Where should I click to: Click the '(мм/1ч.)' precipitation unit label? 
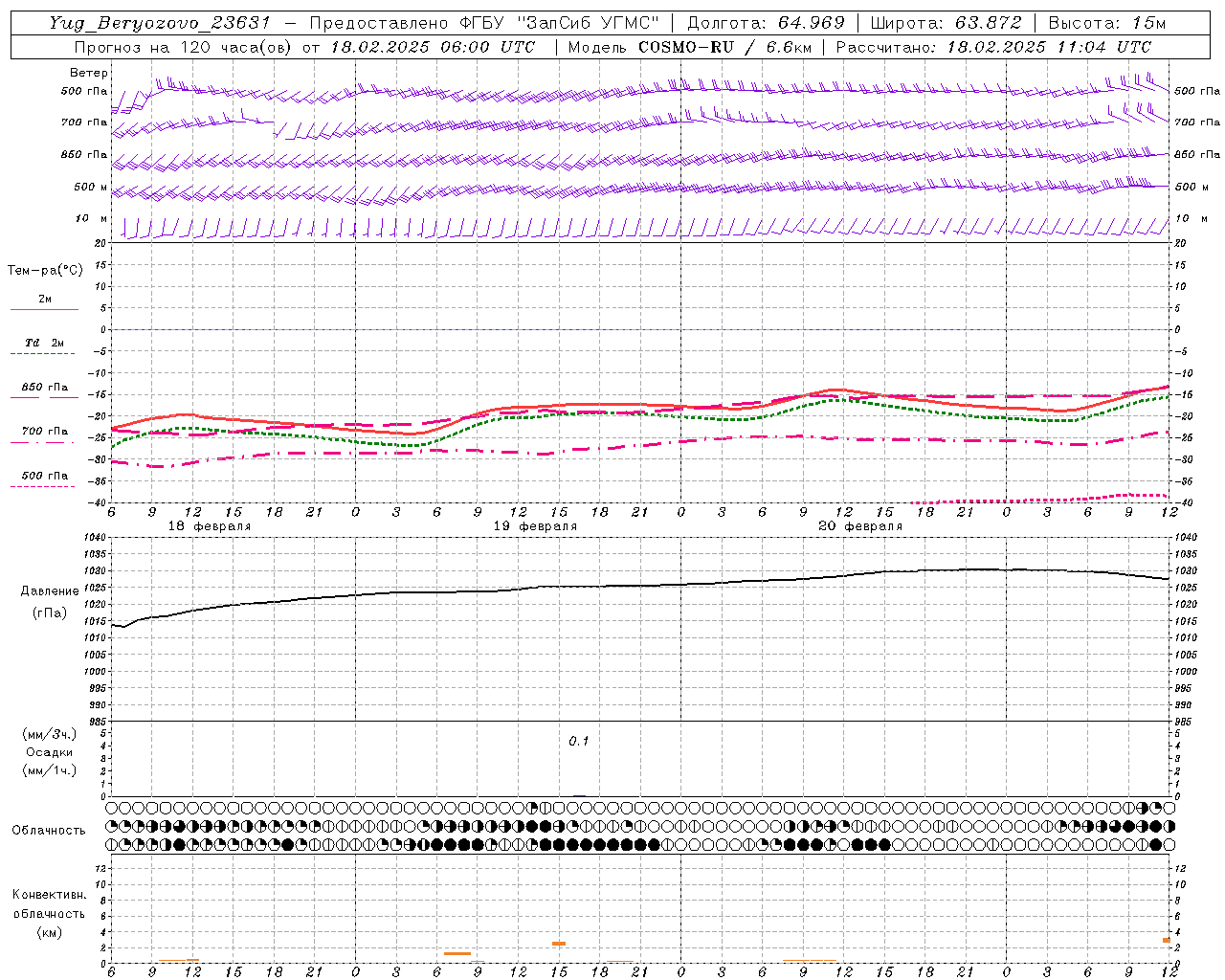[50, 770]
